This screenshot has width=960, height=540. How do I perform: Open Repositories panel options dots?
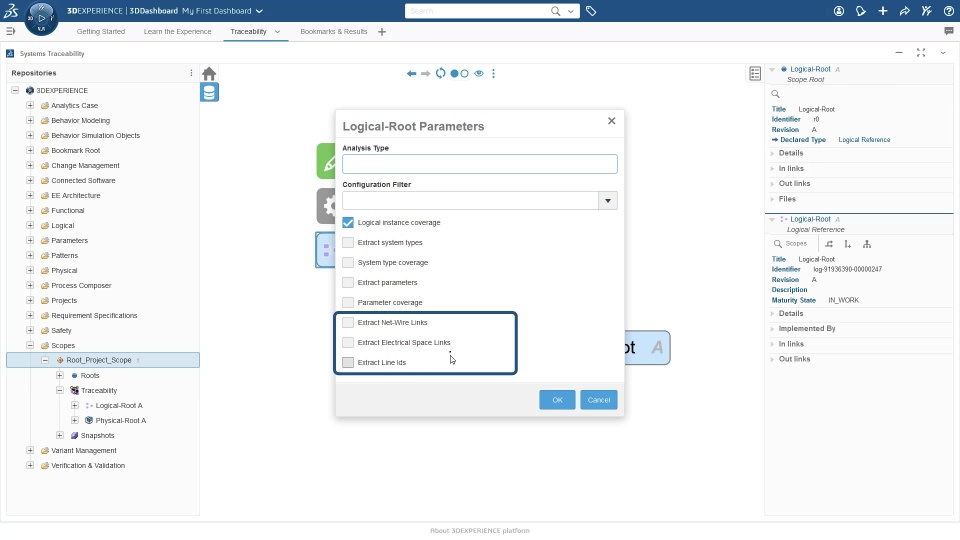[191, 73]
